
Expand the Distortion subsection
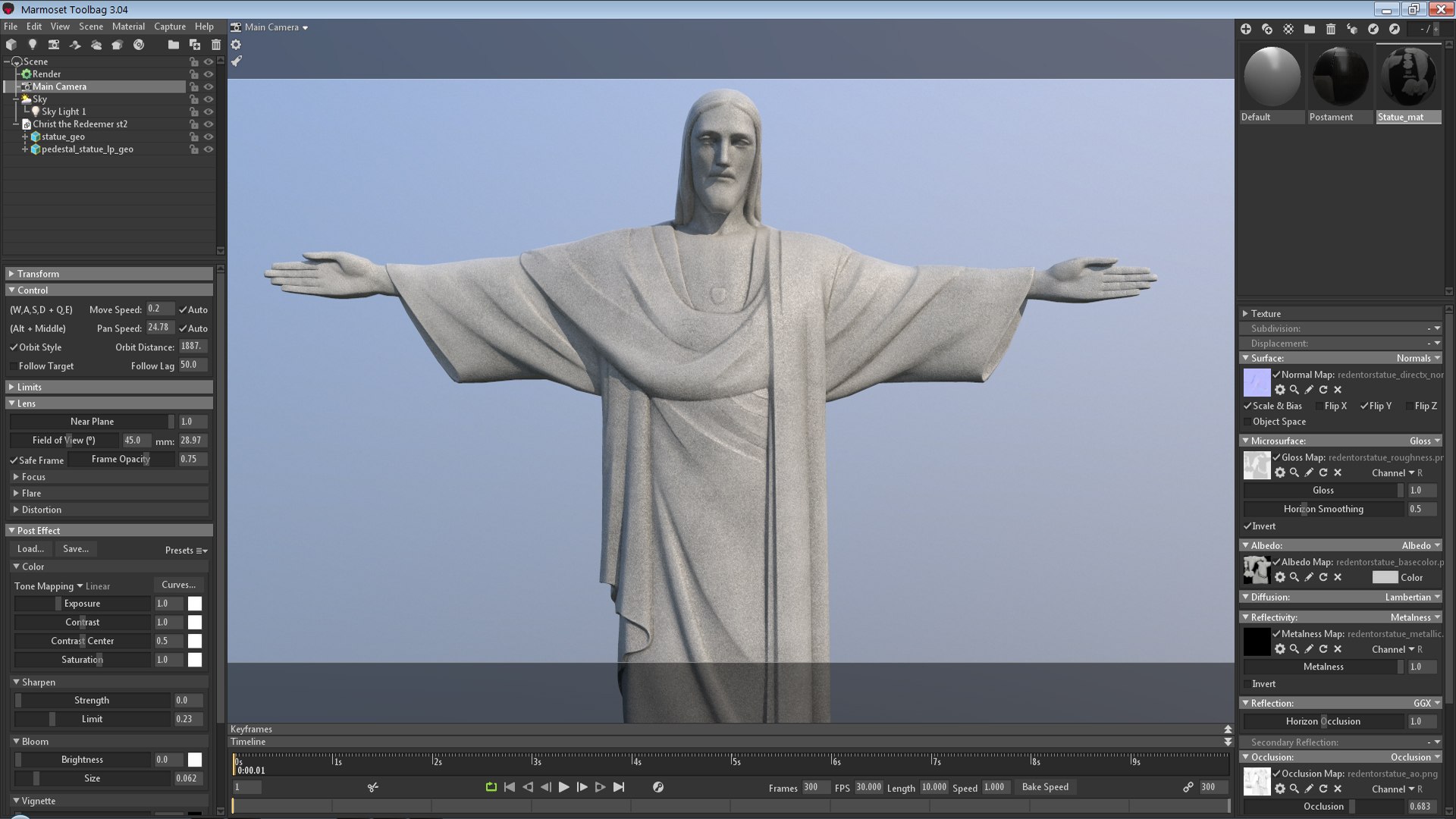110,510
